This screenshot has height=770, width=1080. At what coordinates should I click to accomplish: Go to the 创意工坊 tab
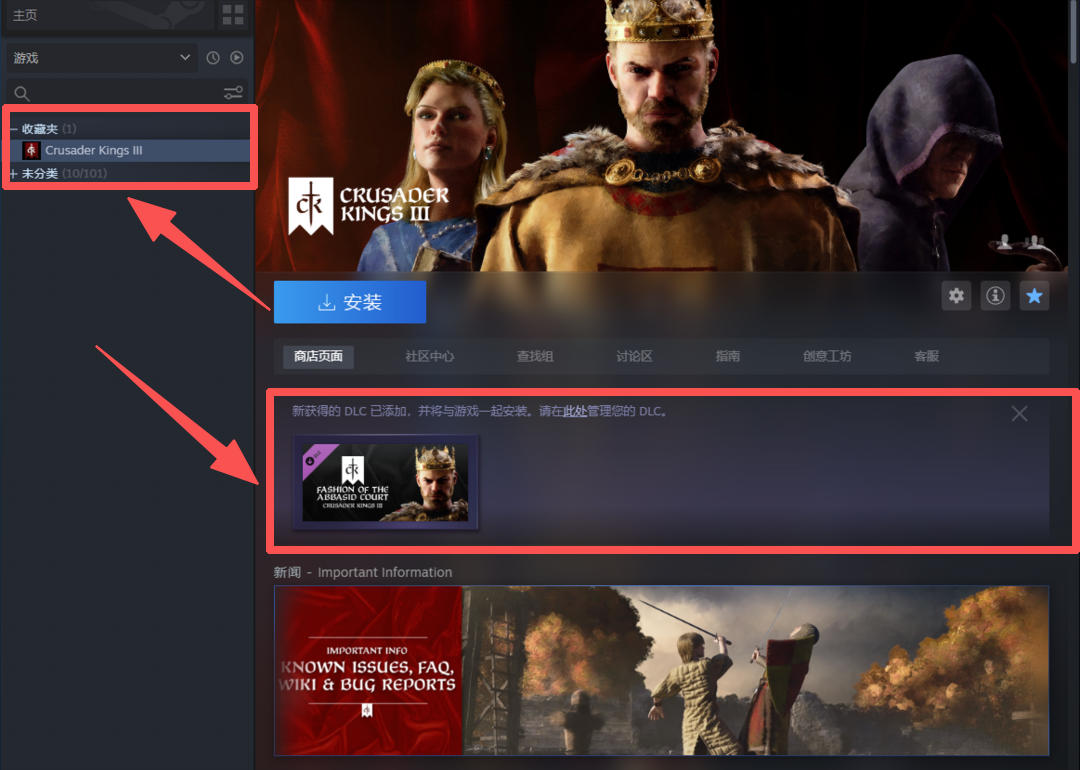[827, 356]
